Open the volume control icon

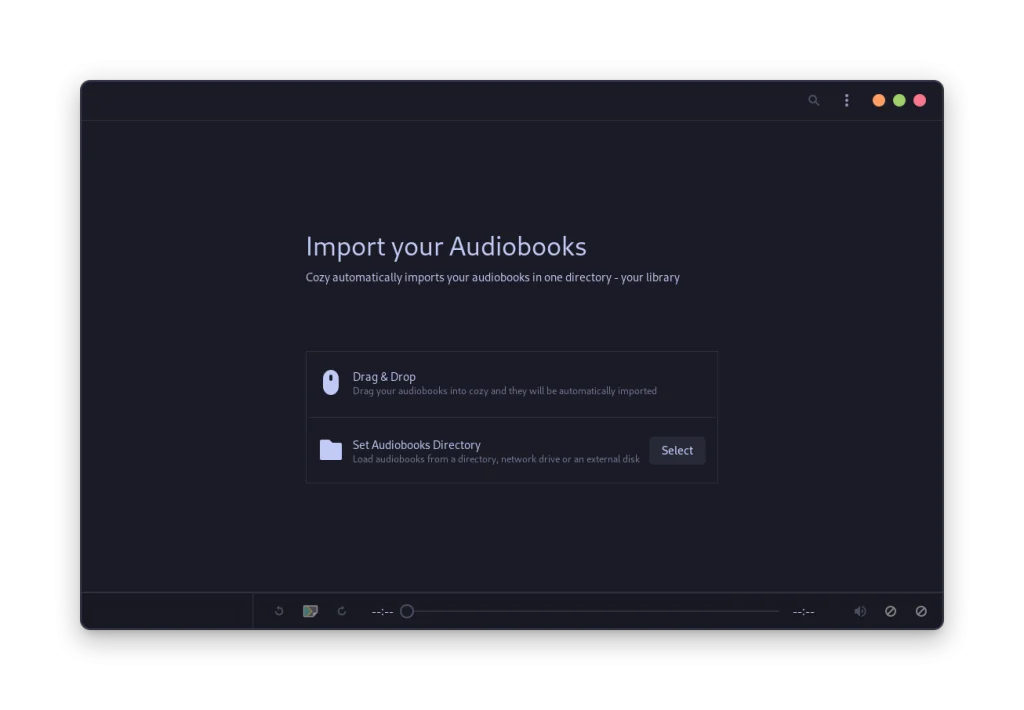859,611
